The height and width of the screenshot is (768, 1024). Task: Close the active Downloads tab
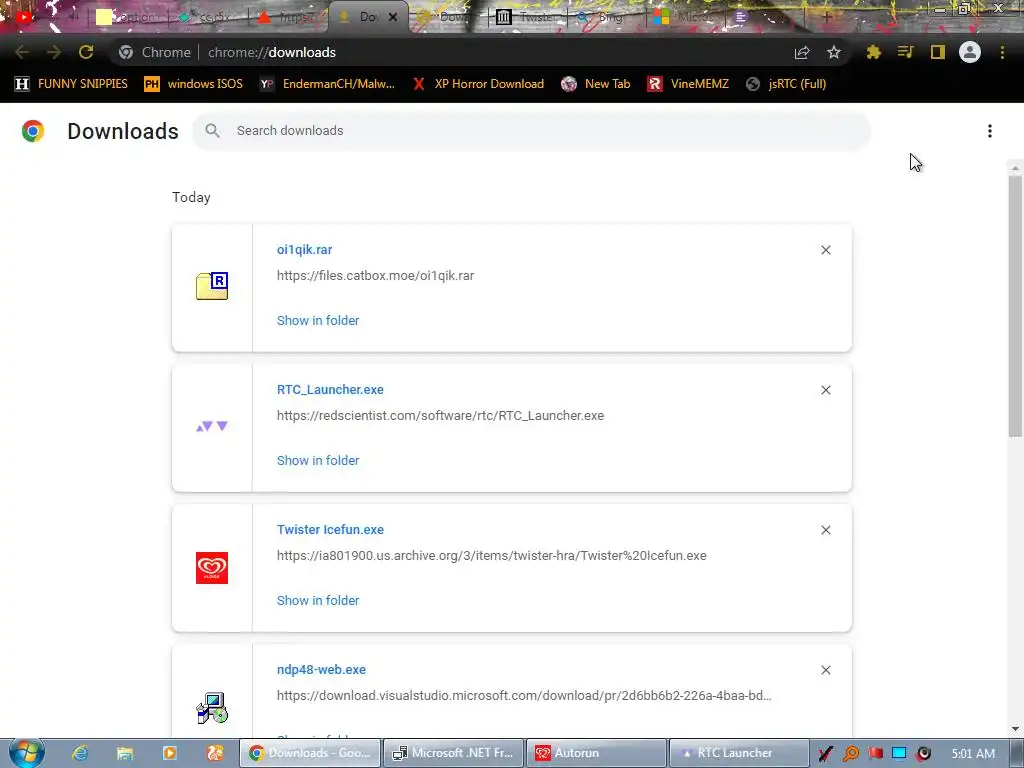[x=393, y=17]
